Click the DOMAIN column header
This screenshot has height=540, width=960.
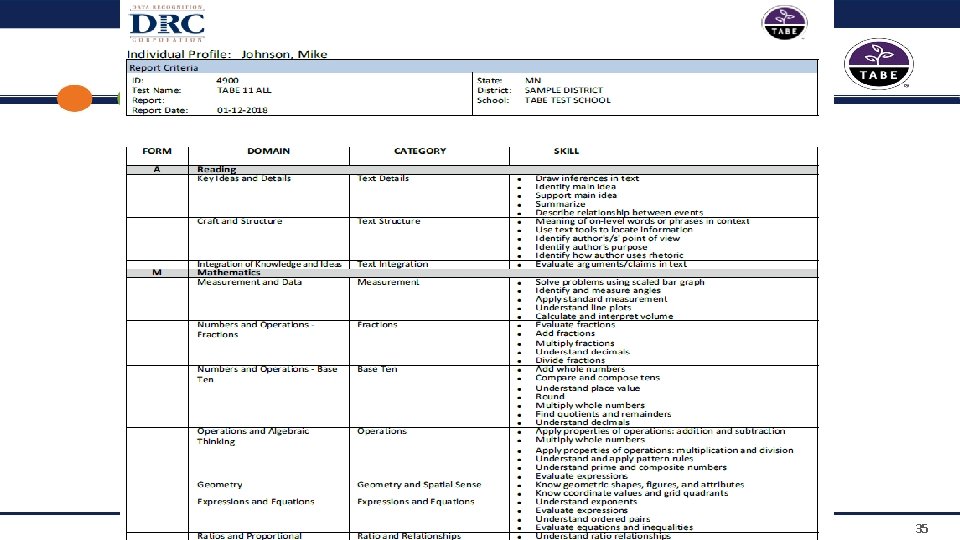[x=268, y=151]
